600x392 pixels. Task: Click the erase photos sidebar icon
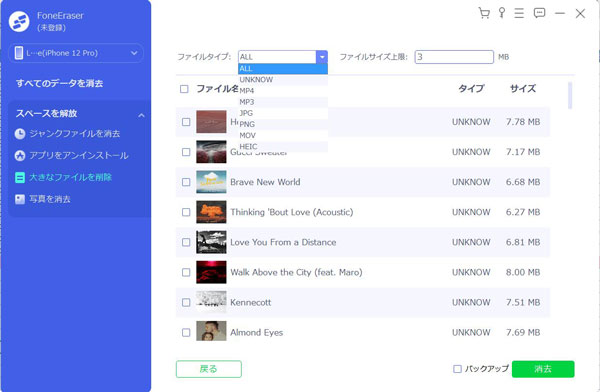[x=20, y=199]
